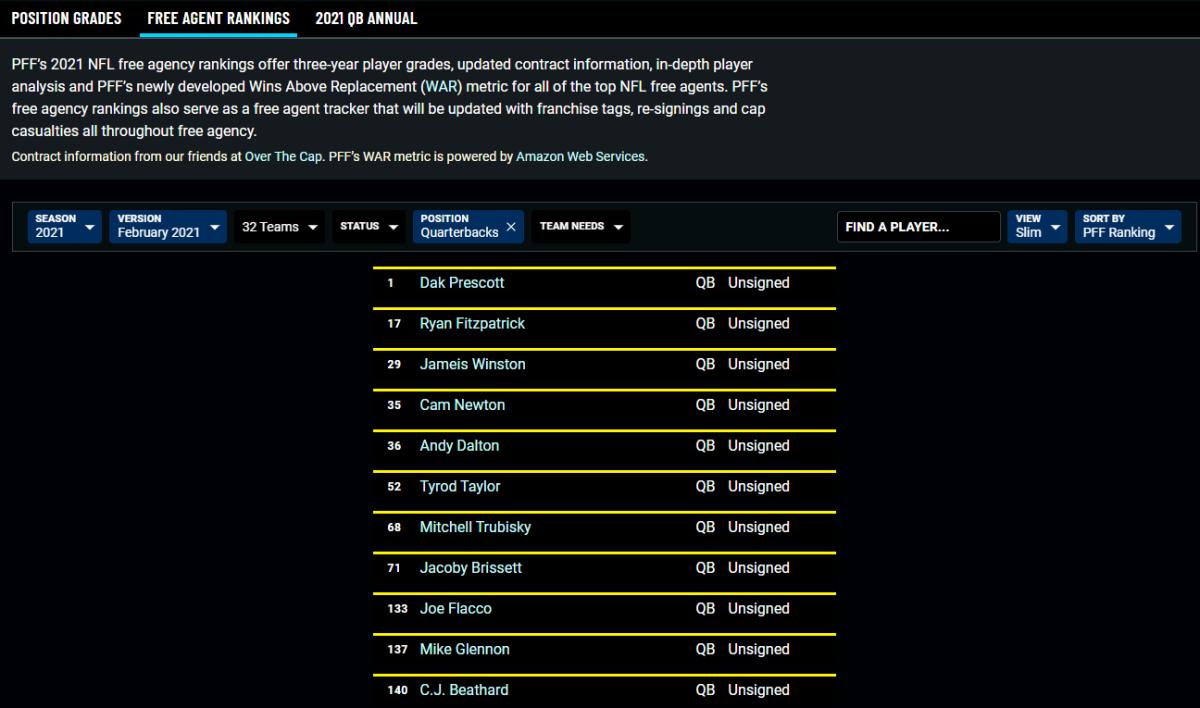Open the 32 Teams filter dropdown
The image size is (1200, 708).
click(280, 227)
